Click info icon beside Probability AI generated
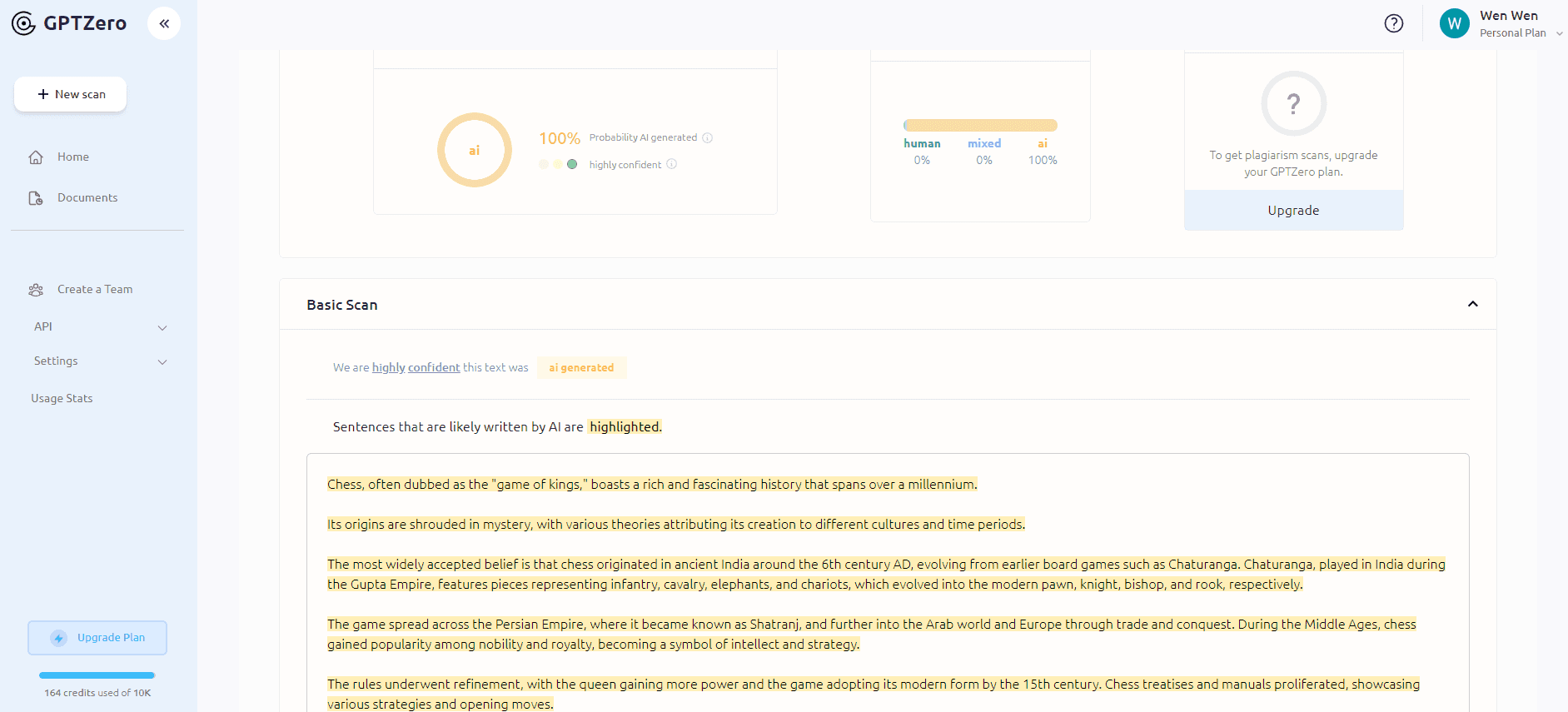 click(x=707, y=138)
